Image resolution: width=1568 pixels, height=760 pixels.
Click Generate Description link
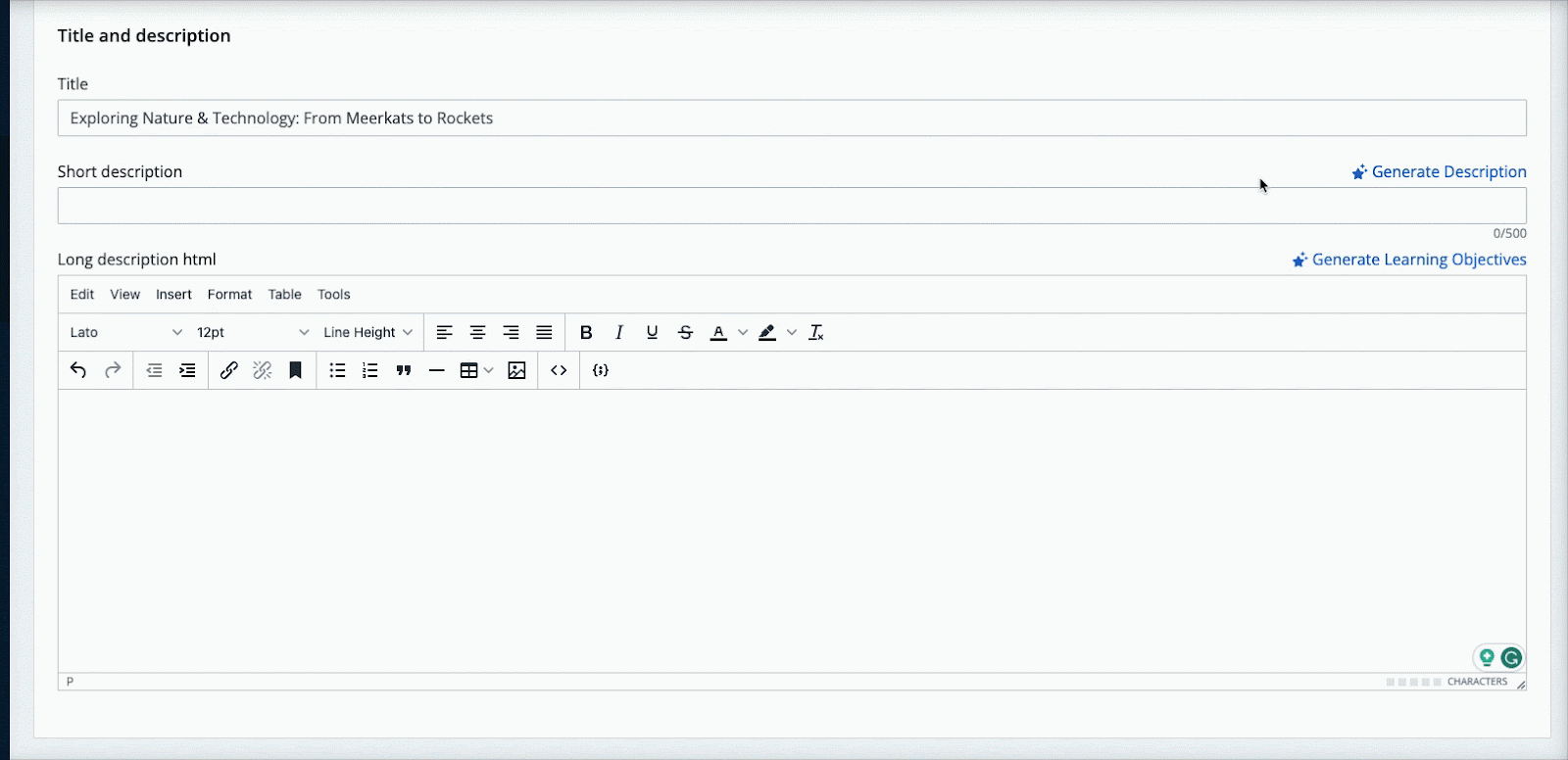[1439, 171]
